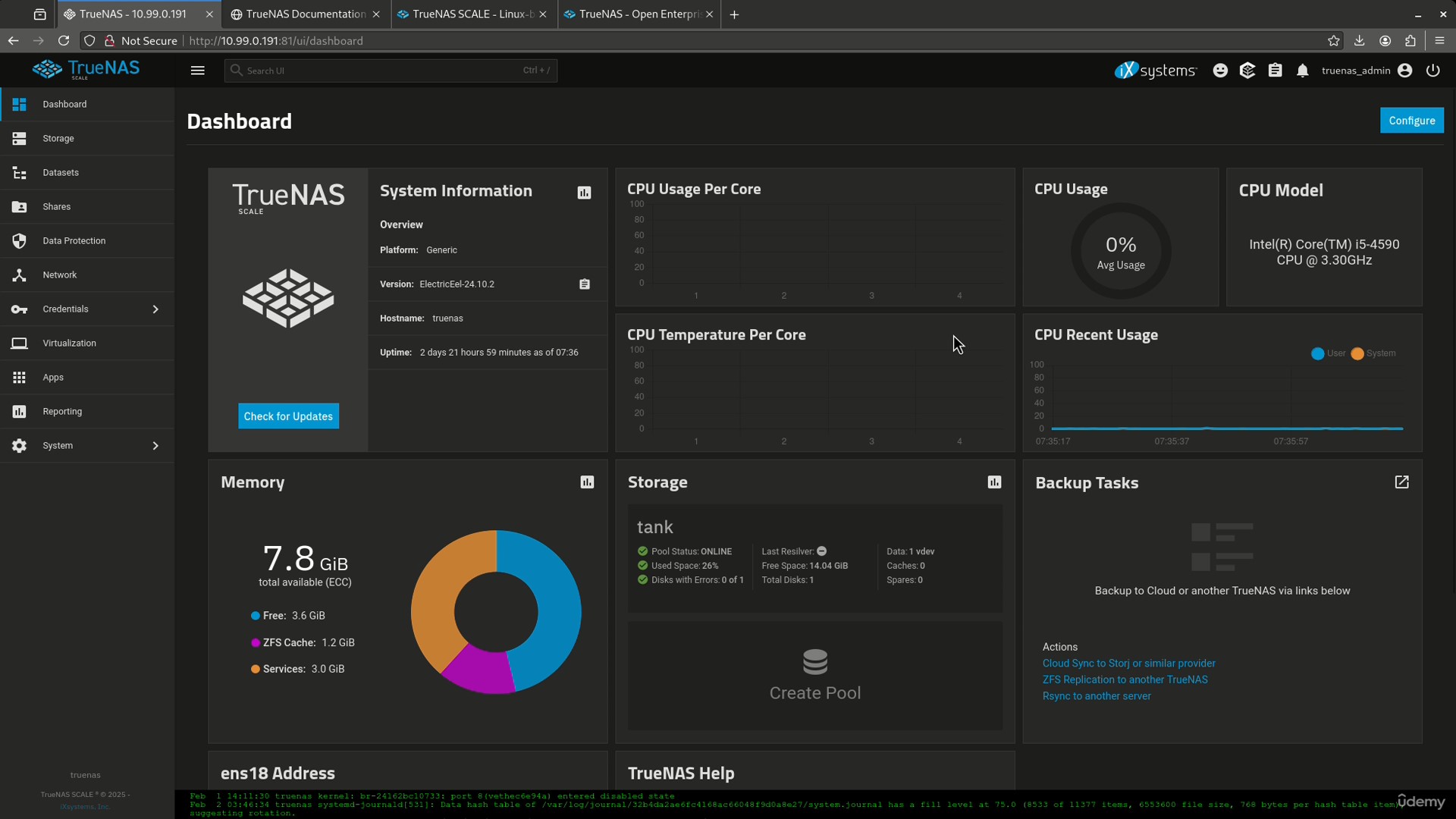The width and height of the screenshot is (1456, 819).
Task: Click the System legend color dot
Action: coord(1357,353)
